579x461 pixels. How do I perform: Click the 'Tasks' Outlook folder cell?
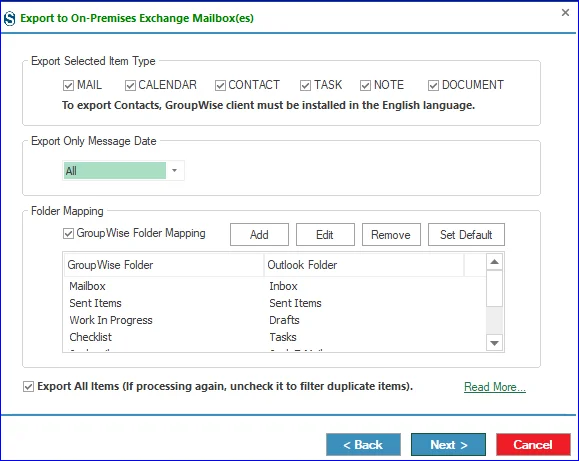[x=283, y=337]
